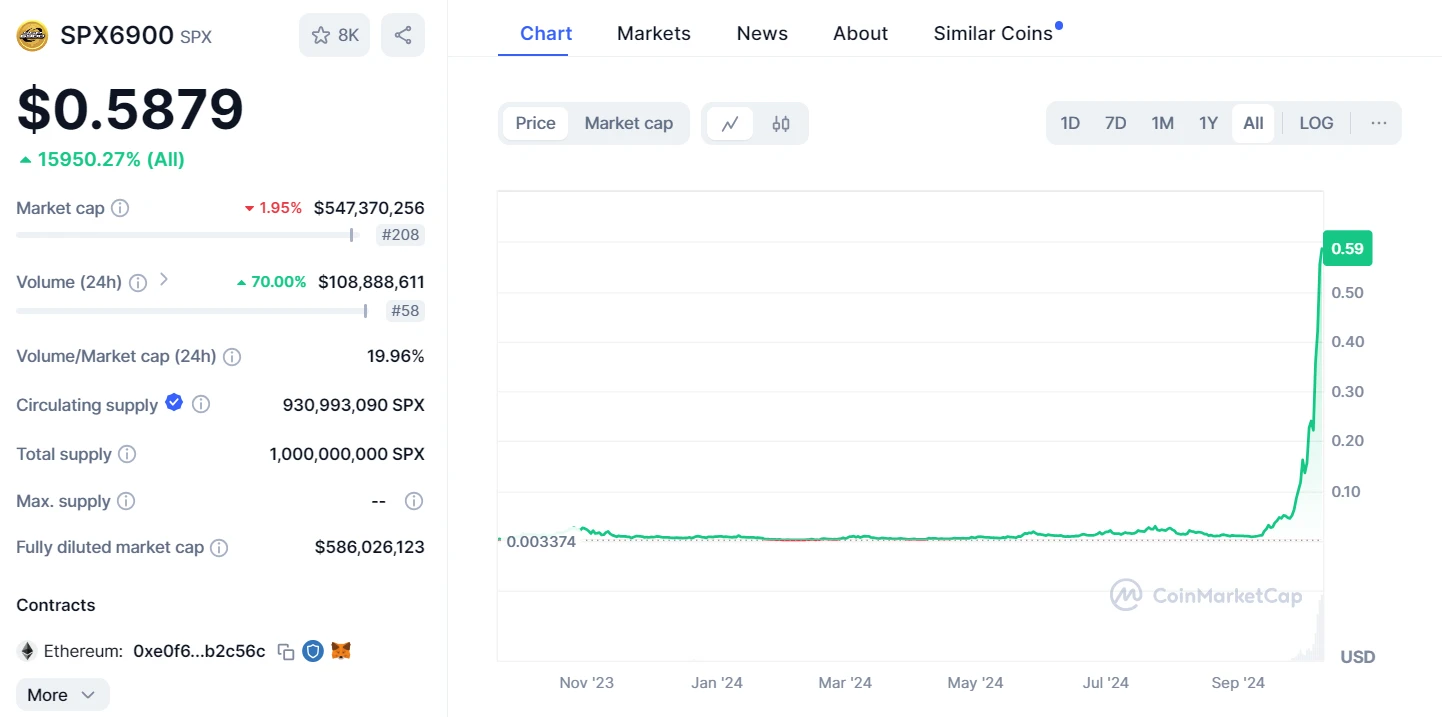Click the 0.003374 starting price label
Screen dimensions: 1442x717
pos(540,541)
